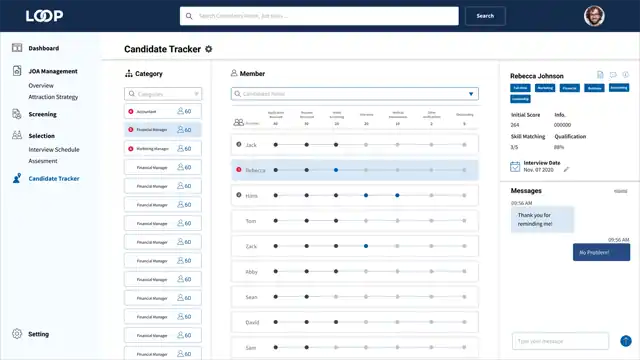Click magnifier icon in Categories search

point(132,94)
